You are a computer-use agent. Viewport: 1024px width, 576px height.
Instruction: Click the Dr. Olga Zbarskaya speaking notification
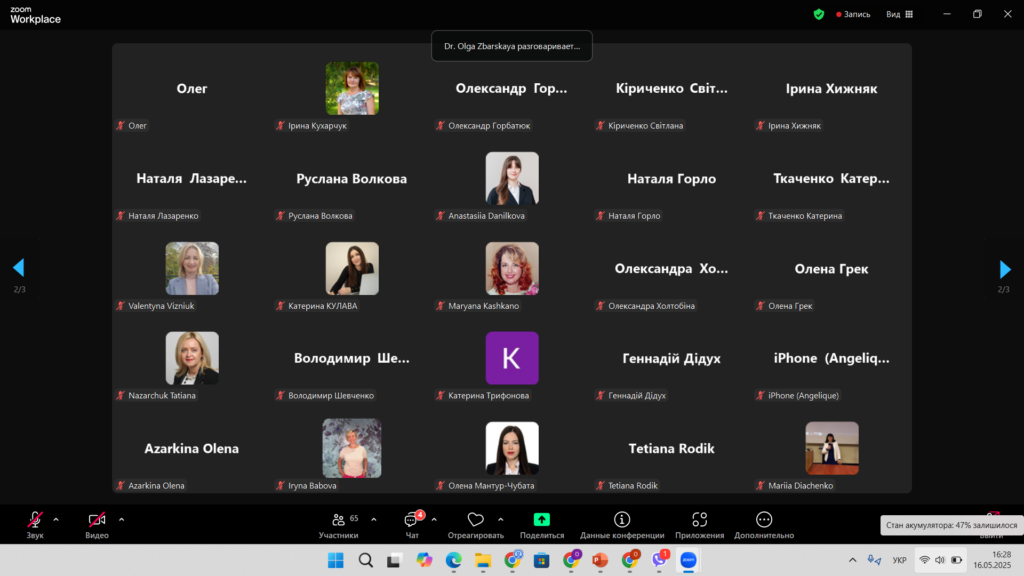(512, 46)
